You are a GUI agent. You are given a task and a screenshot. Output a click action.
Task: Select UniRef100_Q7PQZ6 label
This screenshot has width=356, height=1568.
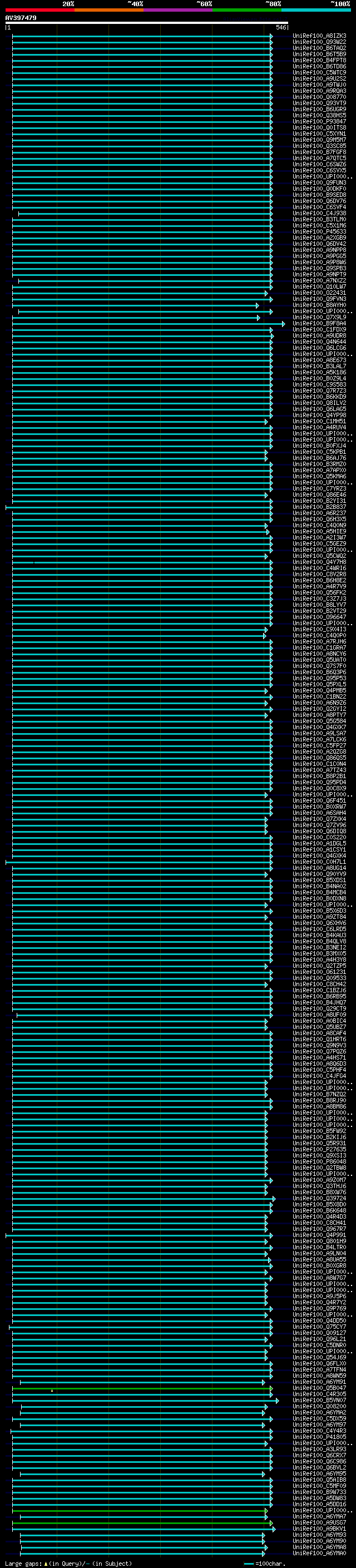coord(319,1051)
